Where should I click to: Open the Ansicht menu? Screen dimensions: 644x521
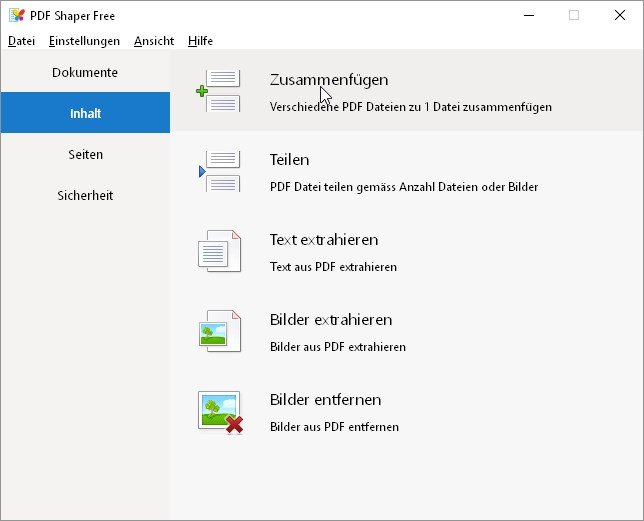(x=154, y=41)
